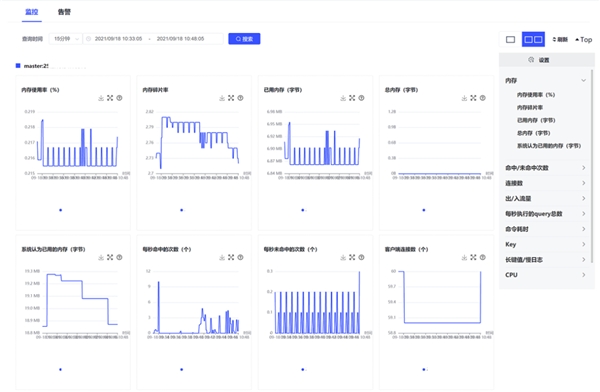Screen dimensions: 600x392
Task: Open the info icon on 内存使用率 (%) chart
Action: tap(119, 98)
